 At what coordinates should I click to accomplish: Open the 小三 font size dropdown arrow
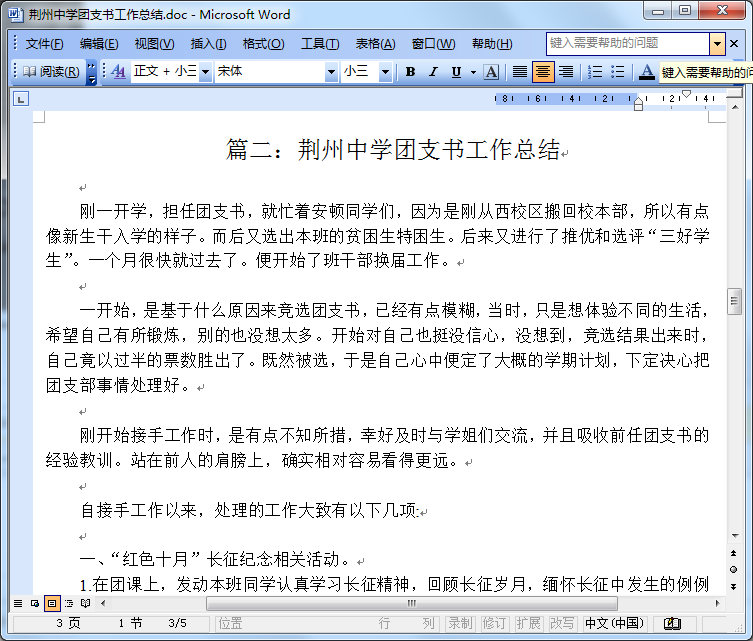click(385, 72)
